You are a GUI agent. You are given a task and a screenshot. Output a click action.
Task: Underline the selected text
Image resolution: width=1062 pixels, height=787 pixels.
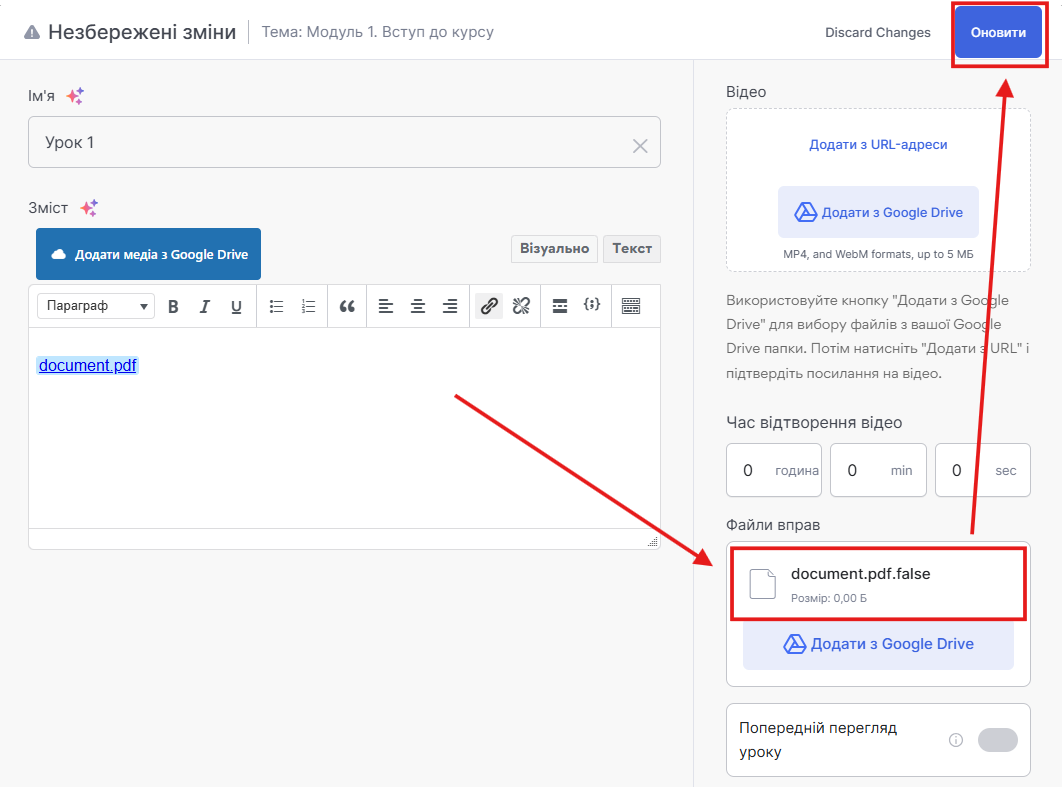point(237,307)
